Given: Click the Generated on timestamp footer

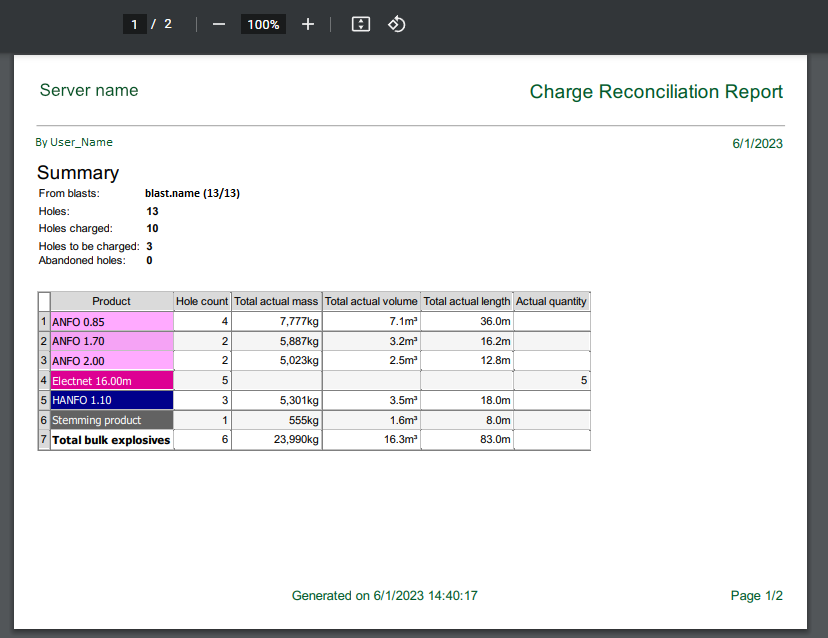Looking at the screenshot, I should (384, 596).
